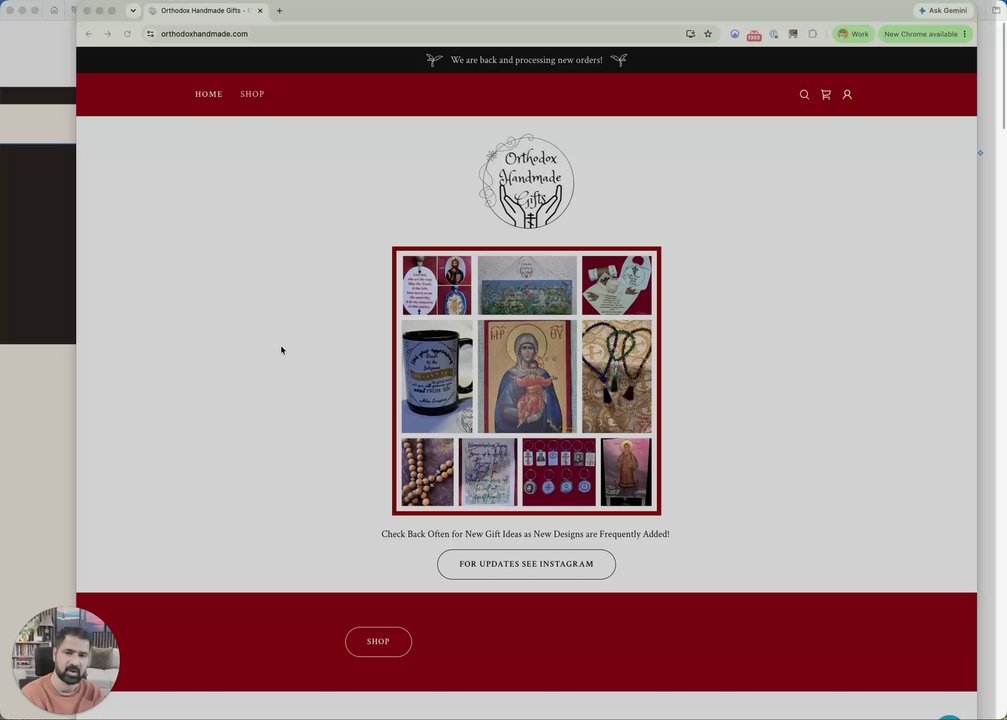The height and width of the screenshot is (720, 1007).
Task: Click the oval ornaments photo
Action: point(437,285)
